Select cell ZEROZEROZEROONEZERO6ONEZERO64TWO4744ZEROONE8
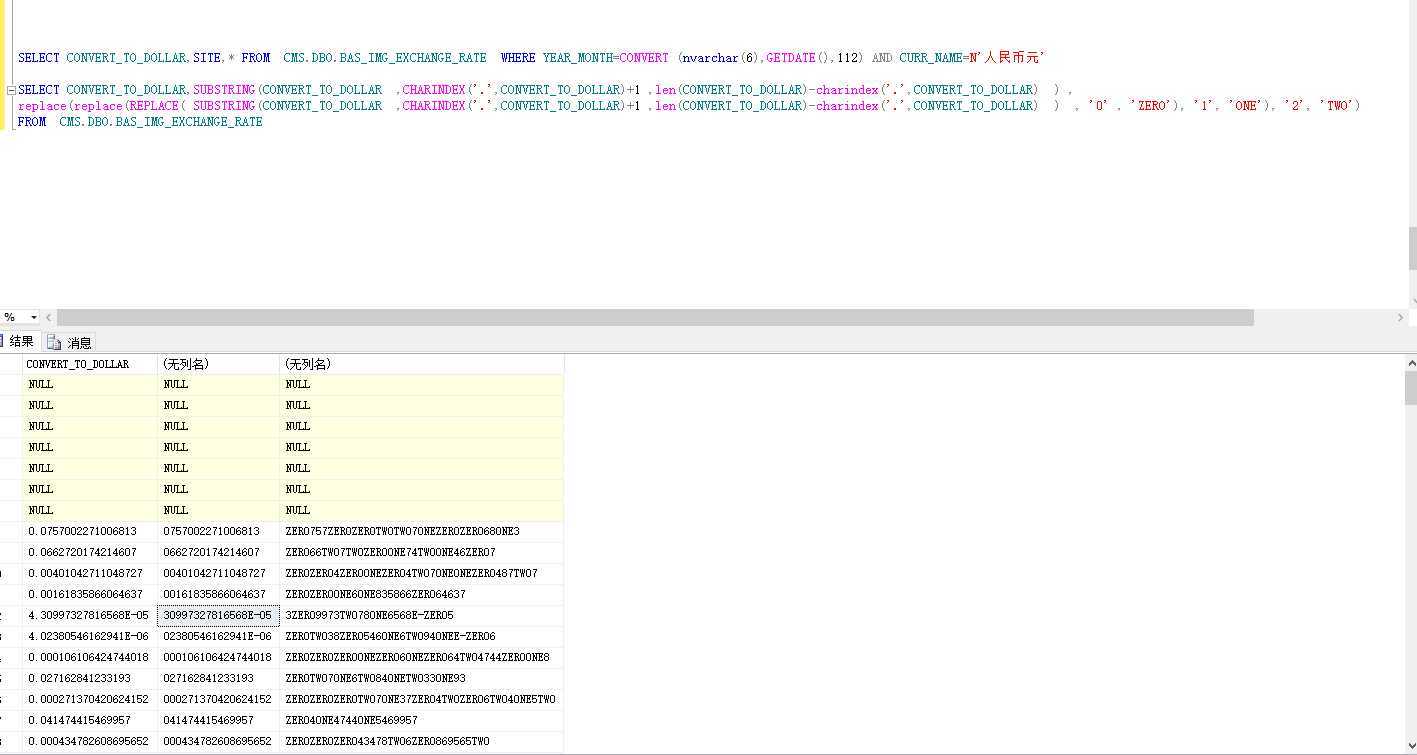The image size is (1417, 755). [x=421, y=657]
